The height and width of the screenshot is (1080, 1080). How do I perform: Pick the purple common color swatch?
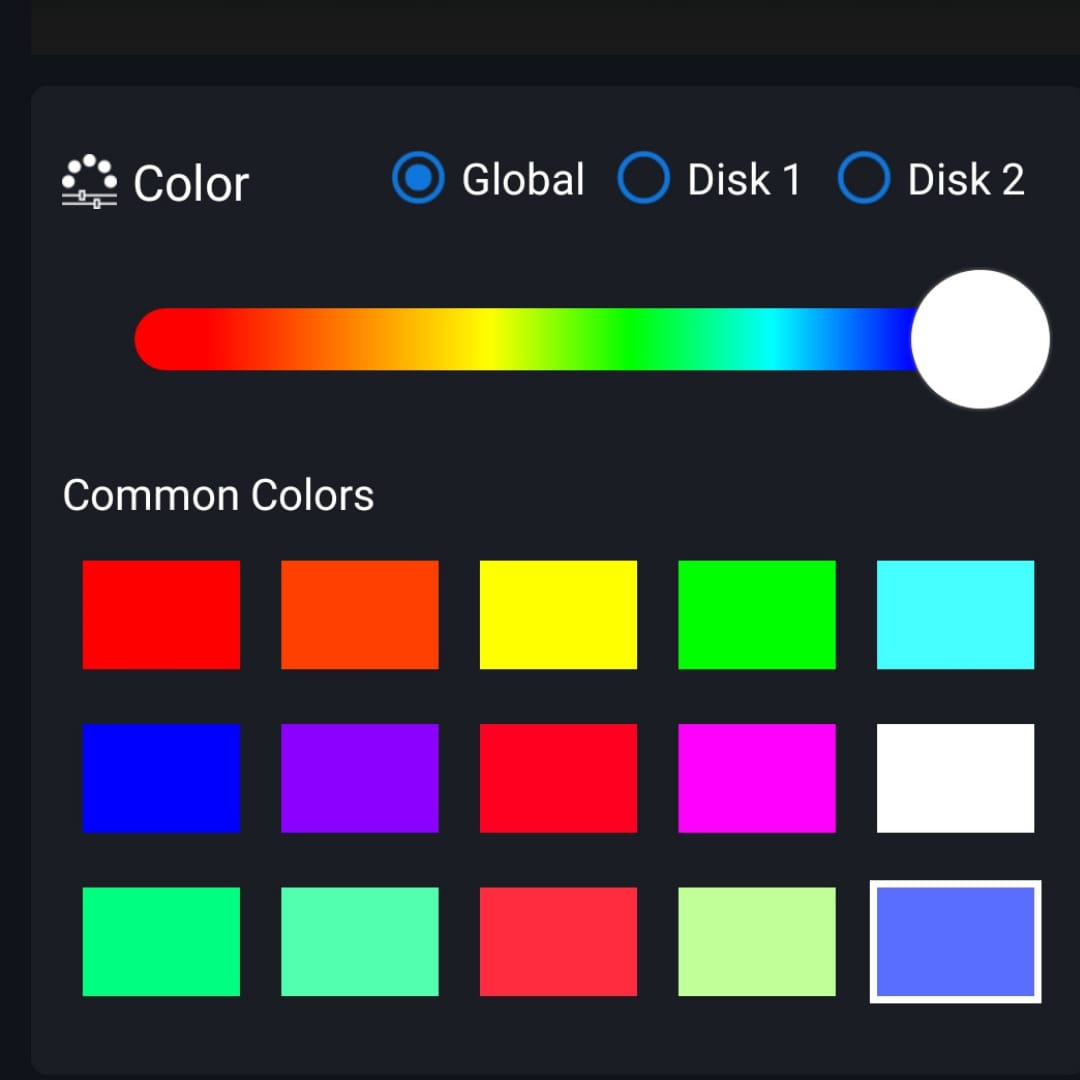[360, 778]
